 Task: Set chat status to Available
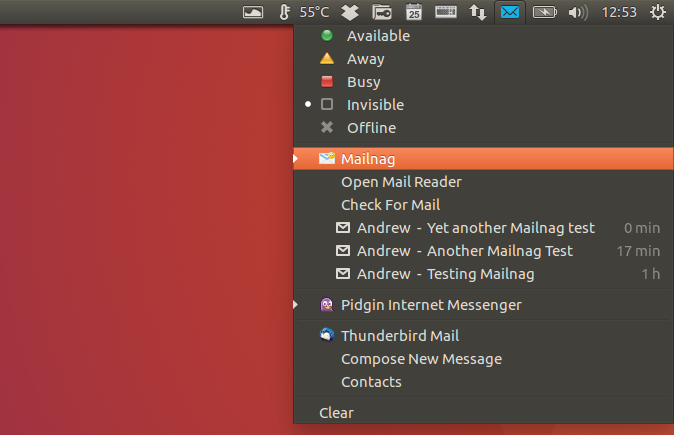tap(377, 36)
